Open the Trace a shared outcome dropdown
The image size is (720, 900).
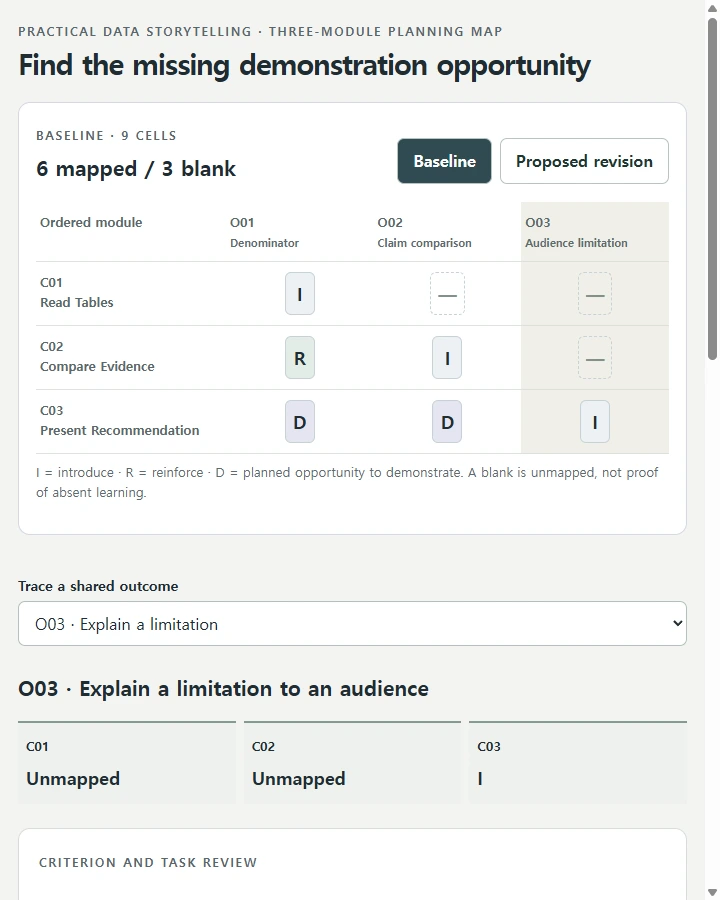coord(352,623)
